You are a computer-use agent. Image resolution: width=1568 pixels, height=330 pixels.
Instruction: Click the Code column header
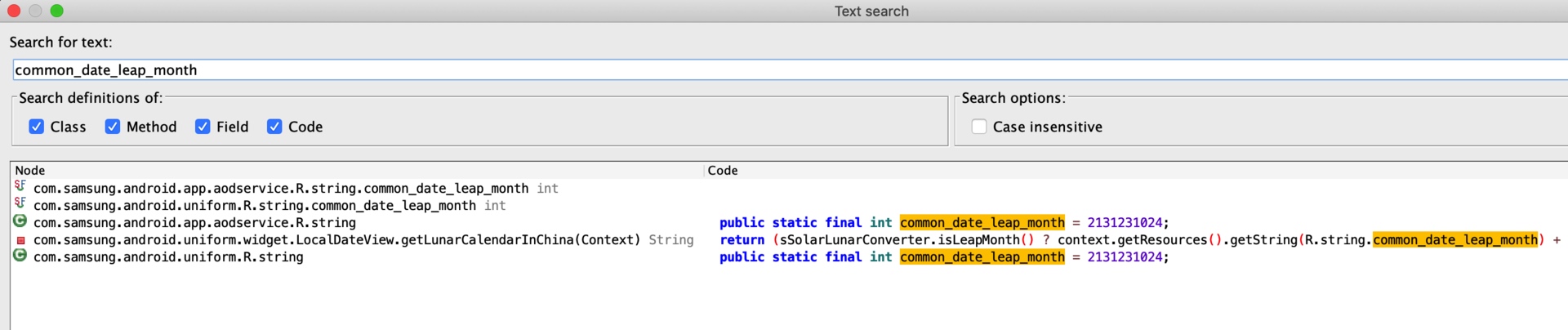[723, 170]
